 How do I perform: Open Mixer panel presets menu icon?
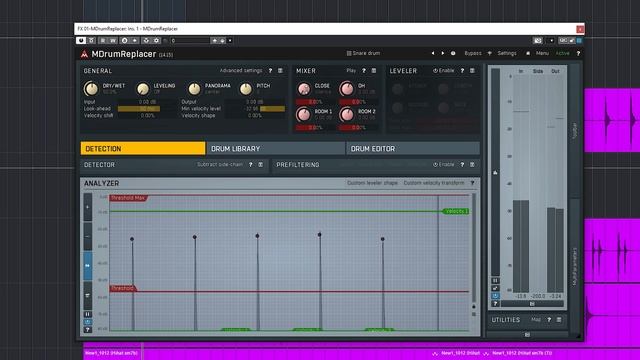pos(374,71)
